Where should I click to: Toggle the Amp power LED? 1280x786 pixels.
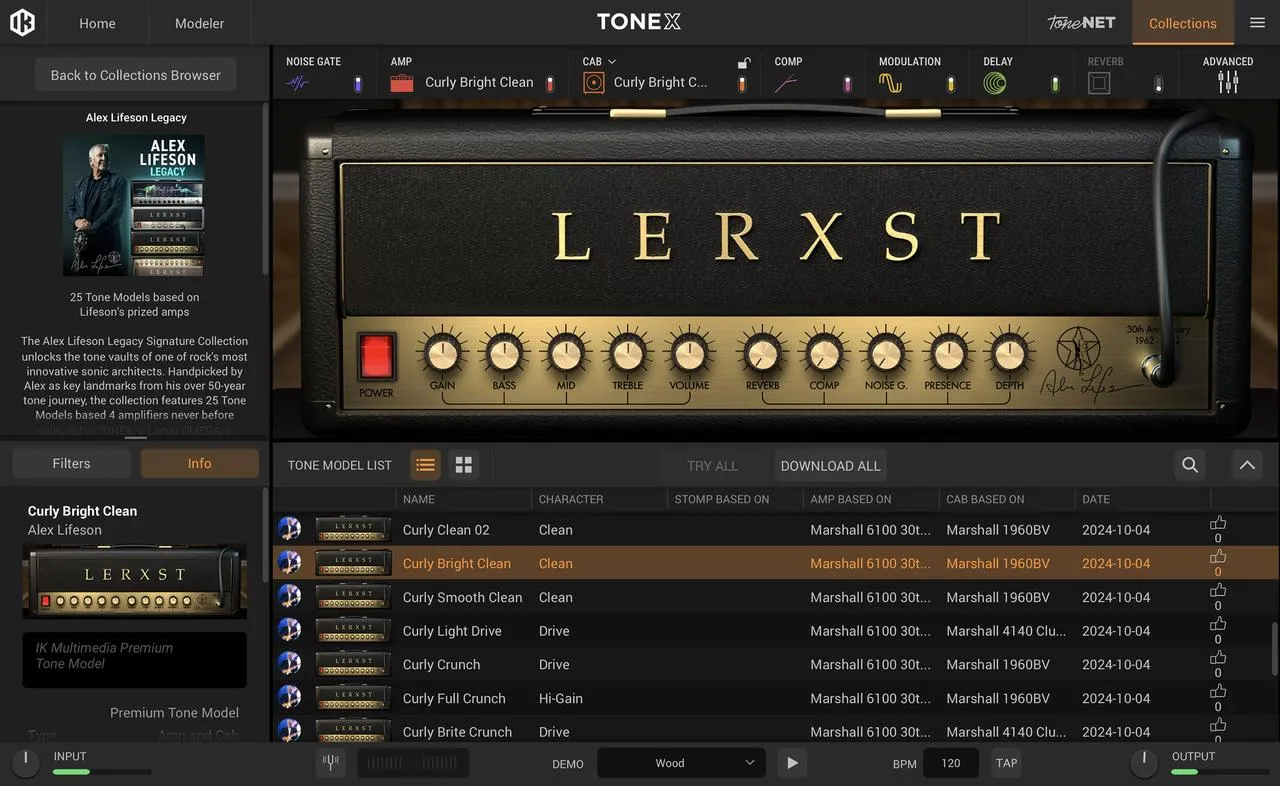550,84
